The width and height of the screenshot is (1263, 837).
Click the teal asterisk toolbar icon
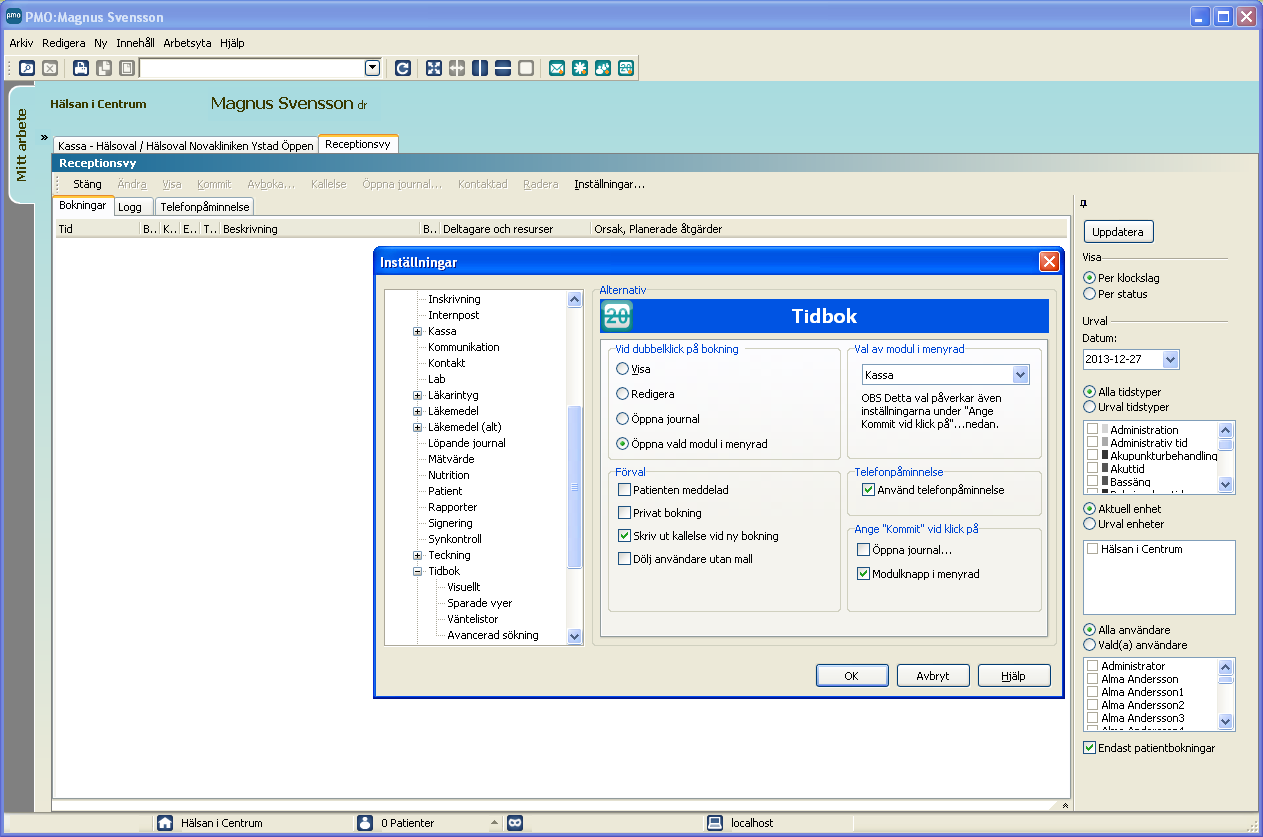(x=580, y=68)
